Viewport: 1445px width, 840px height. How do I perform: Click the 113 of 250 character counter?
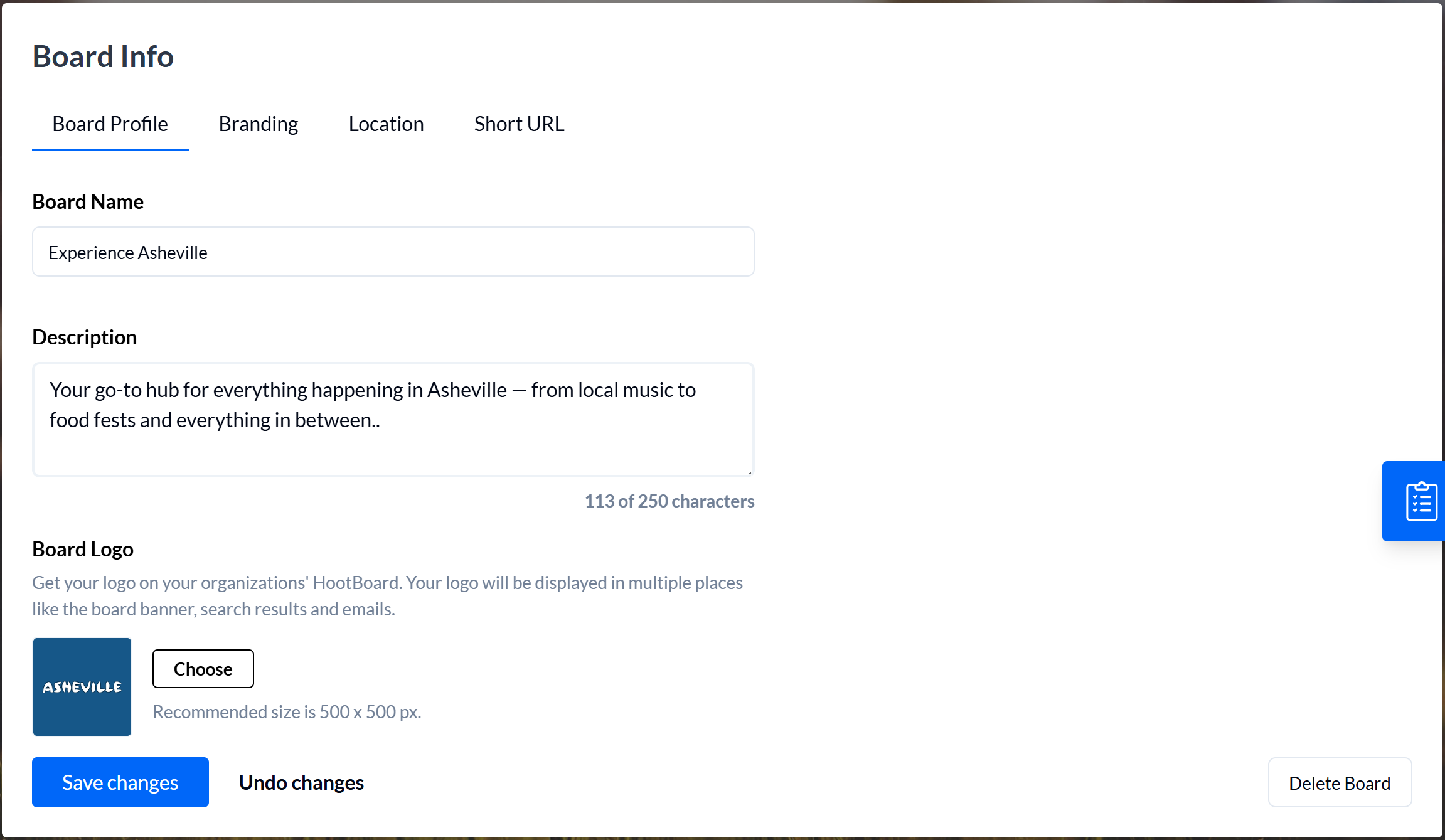click(669, 501)
